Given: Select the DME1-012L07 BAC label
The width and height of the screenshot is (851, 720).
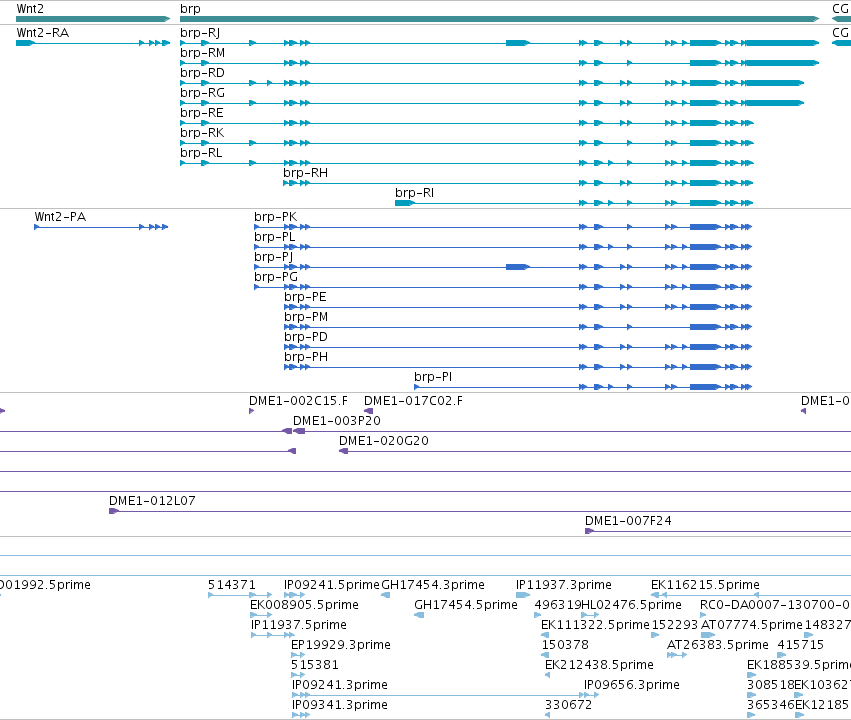Looking at the screenshot, I should tap(152, 501).
